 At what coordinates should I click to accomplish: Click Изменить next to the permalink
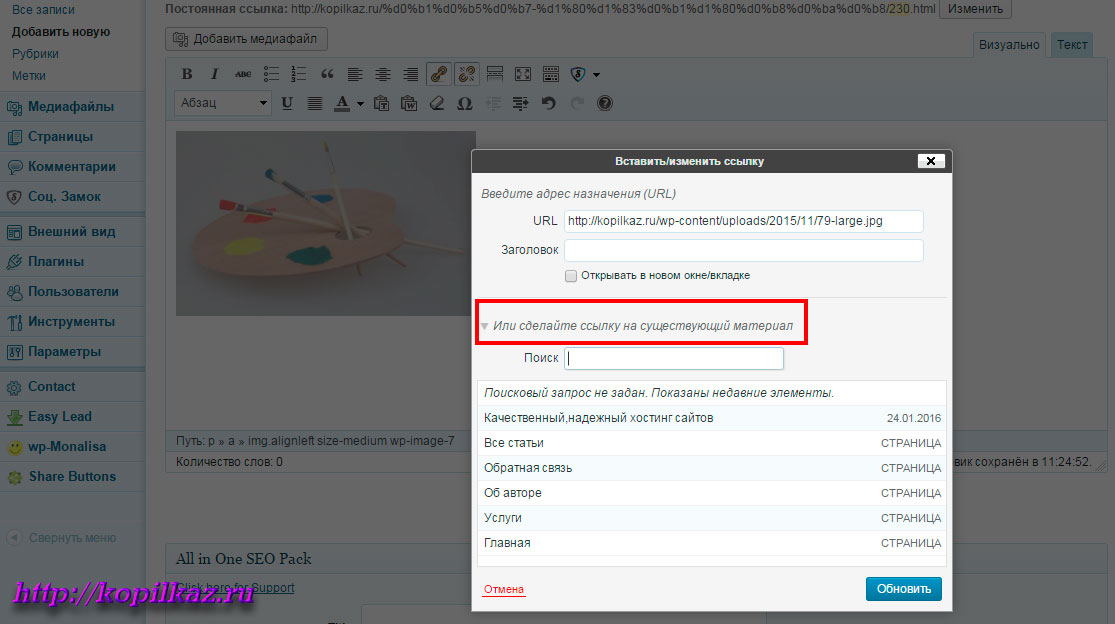pos(976,9)
